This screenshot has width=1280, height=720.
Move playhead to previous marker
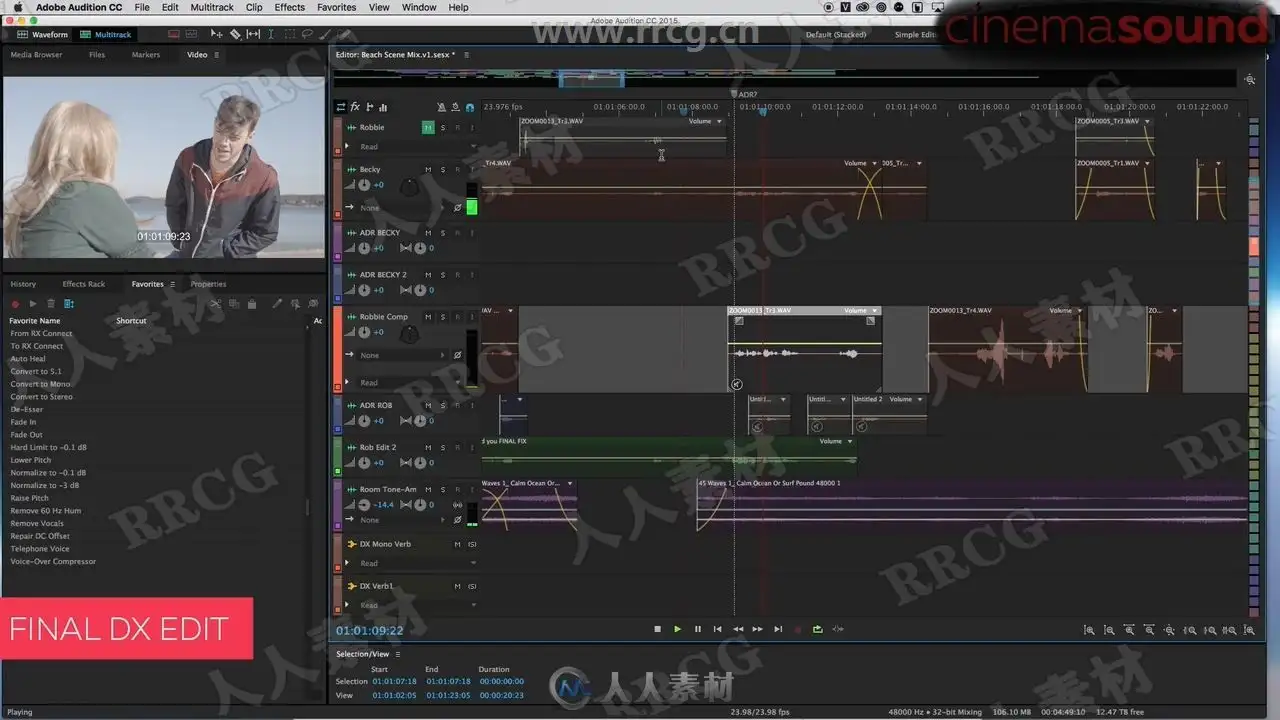pyautogui.click(x=717, y=629)
